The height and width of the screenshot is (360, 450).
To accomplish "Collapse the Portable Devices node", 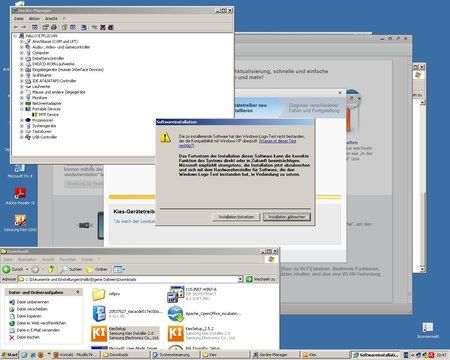I will [x=22, y=109].
